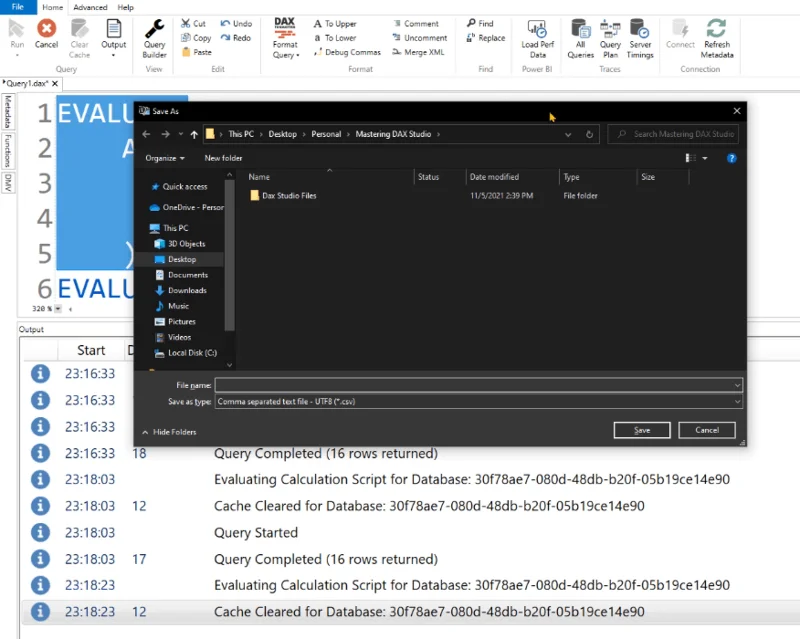Select Local Disk (C:) in navigation pane
The image size is (800, 639).
click(186, 353)
